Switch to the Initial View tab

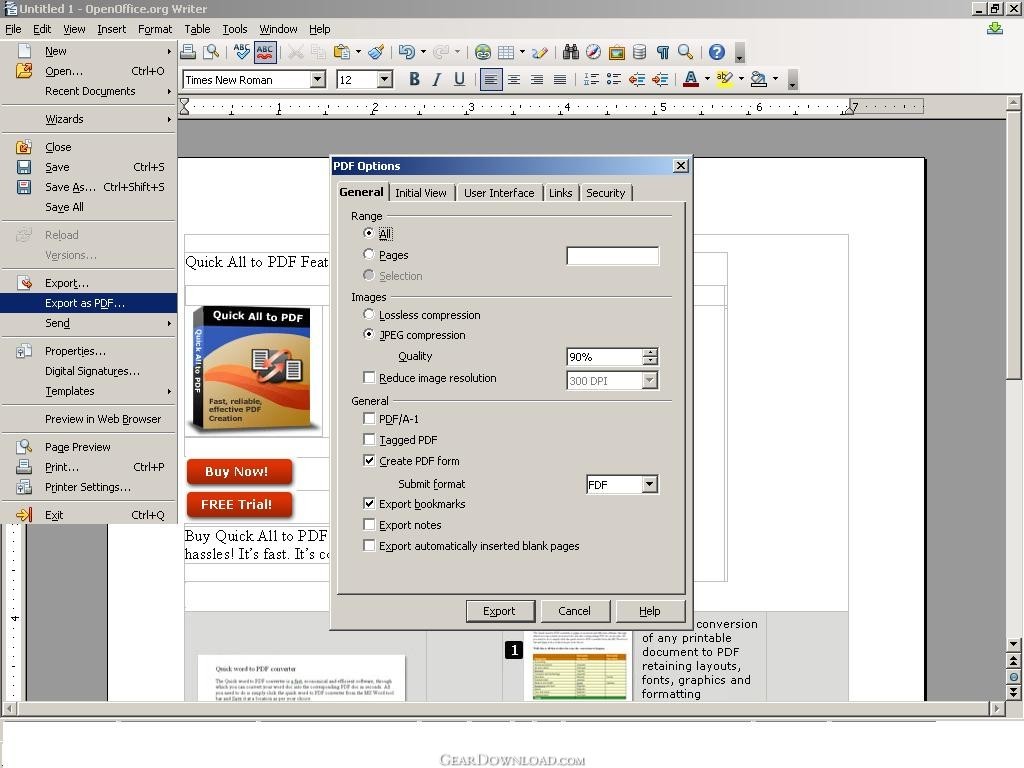coord(421,193)
